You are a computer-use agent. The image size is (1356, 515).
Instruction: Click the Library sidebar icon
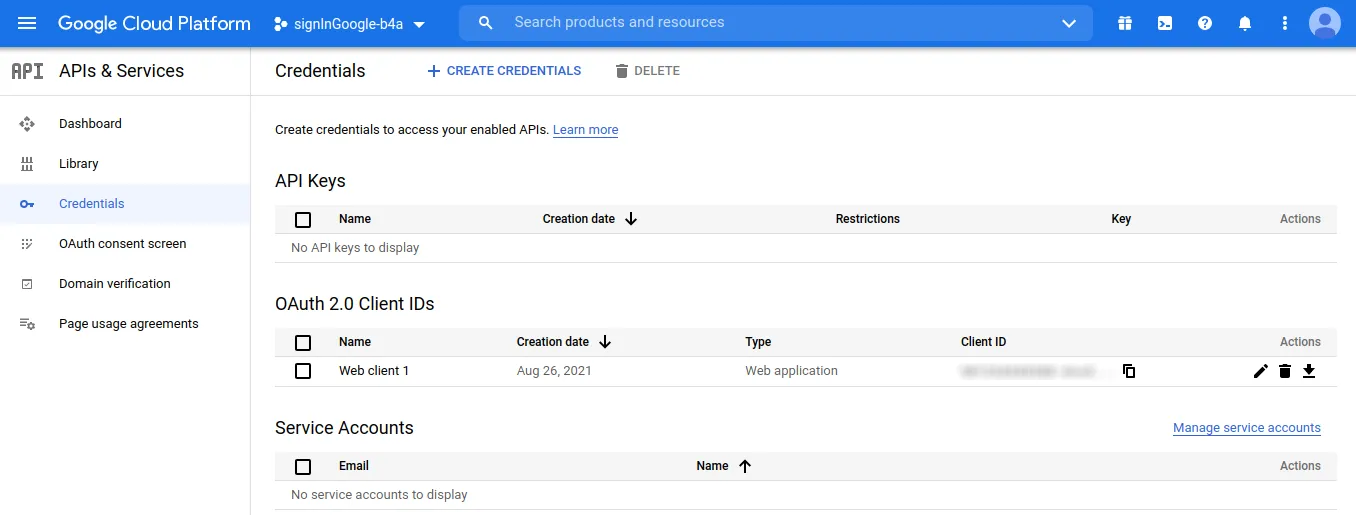[x=27, y=164]
